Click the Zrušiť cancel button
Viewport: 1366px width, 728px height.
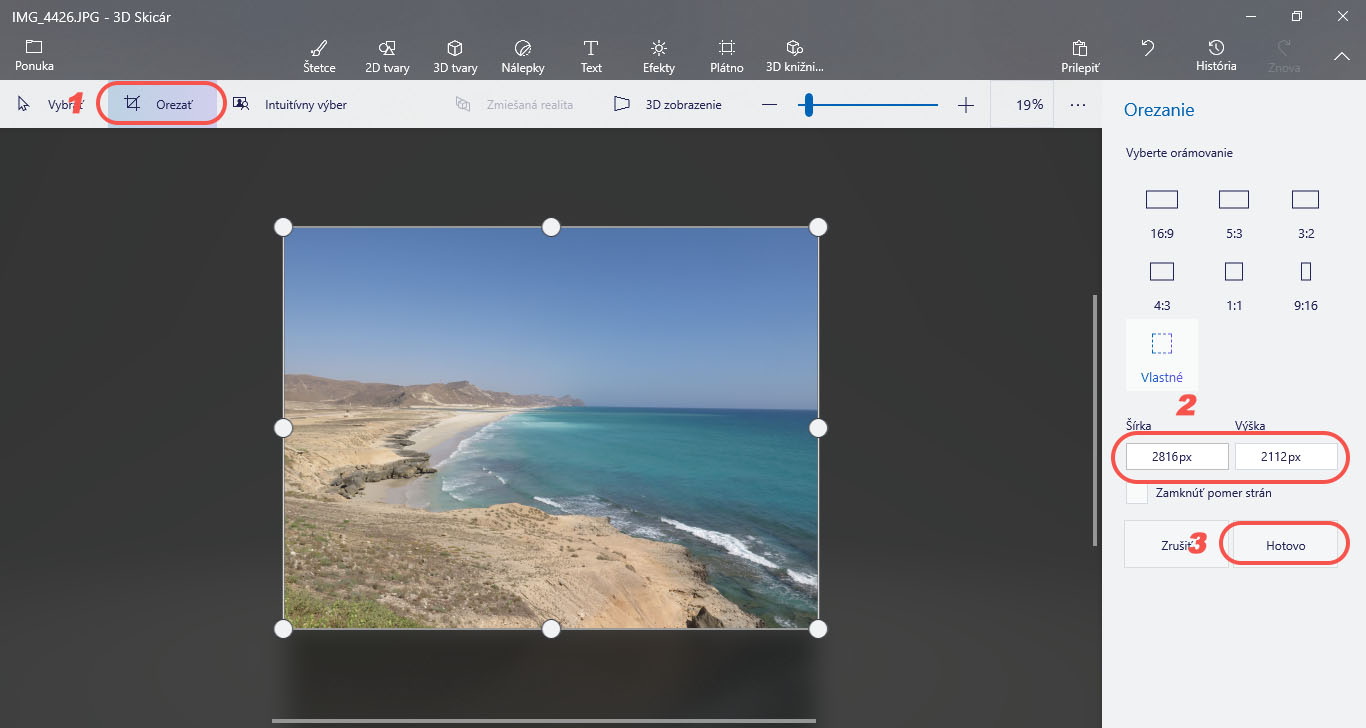pos(1175,545)
